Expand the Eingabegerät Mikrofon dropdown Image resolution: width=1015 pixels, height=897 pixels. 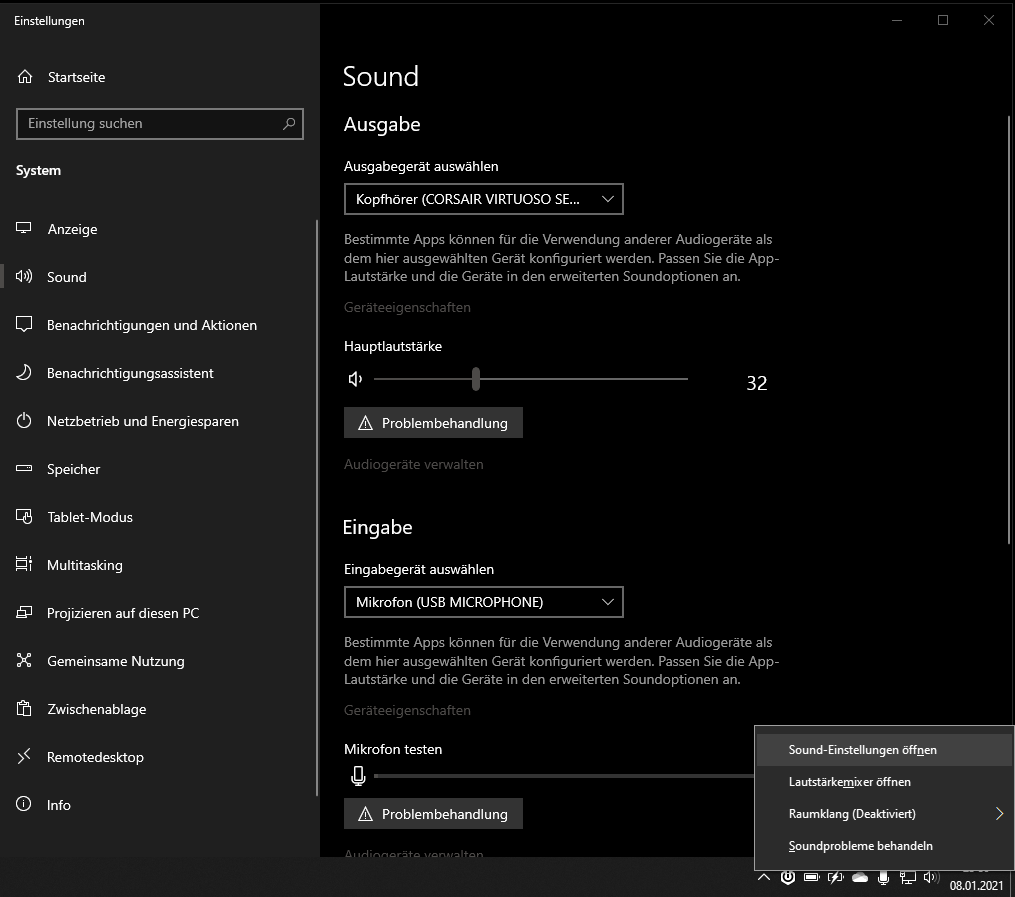click(x=483, y=602)
